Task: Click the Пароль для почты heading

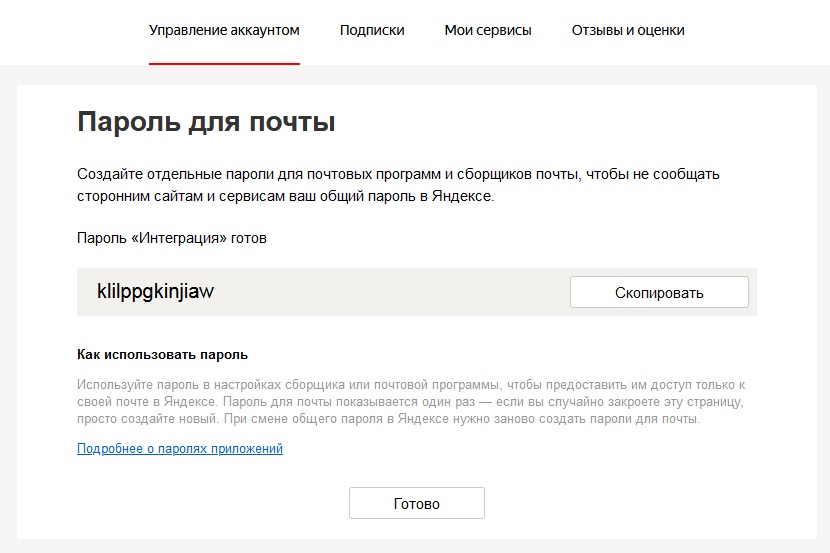Action: (206, 122)
